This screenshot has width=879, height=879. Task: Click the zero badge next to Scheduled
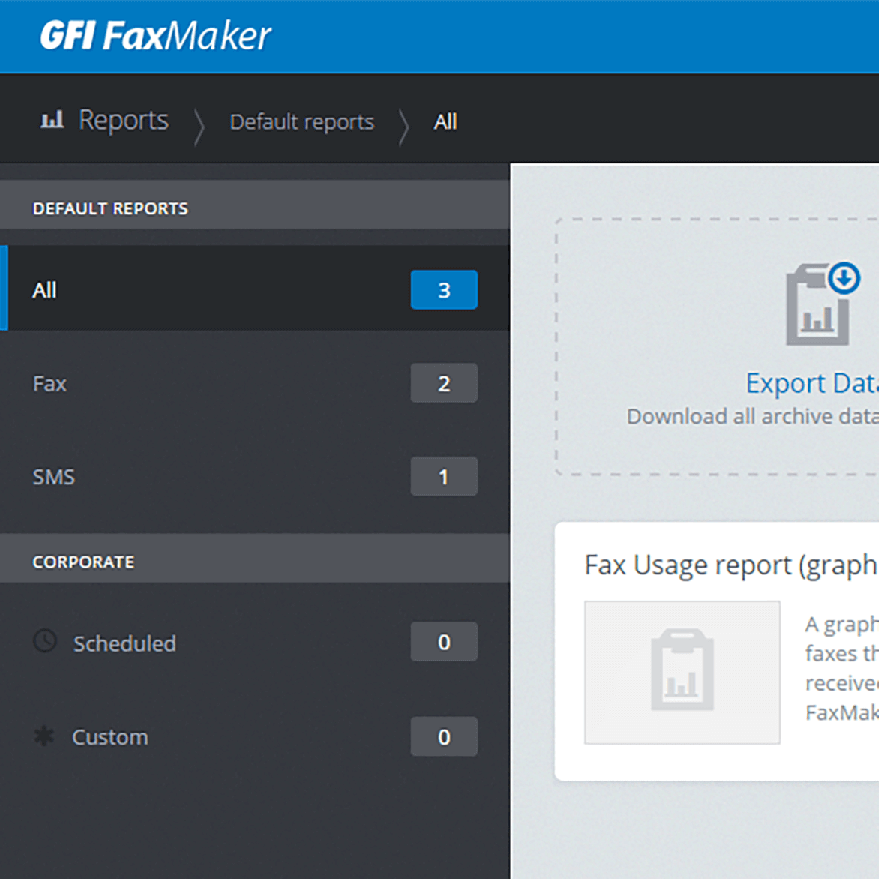coord(444,642)
